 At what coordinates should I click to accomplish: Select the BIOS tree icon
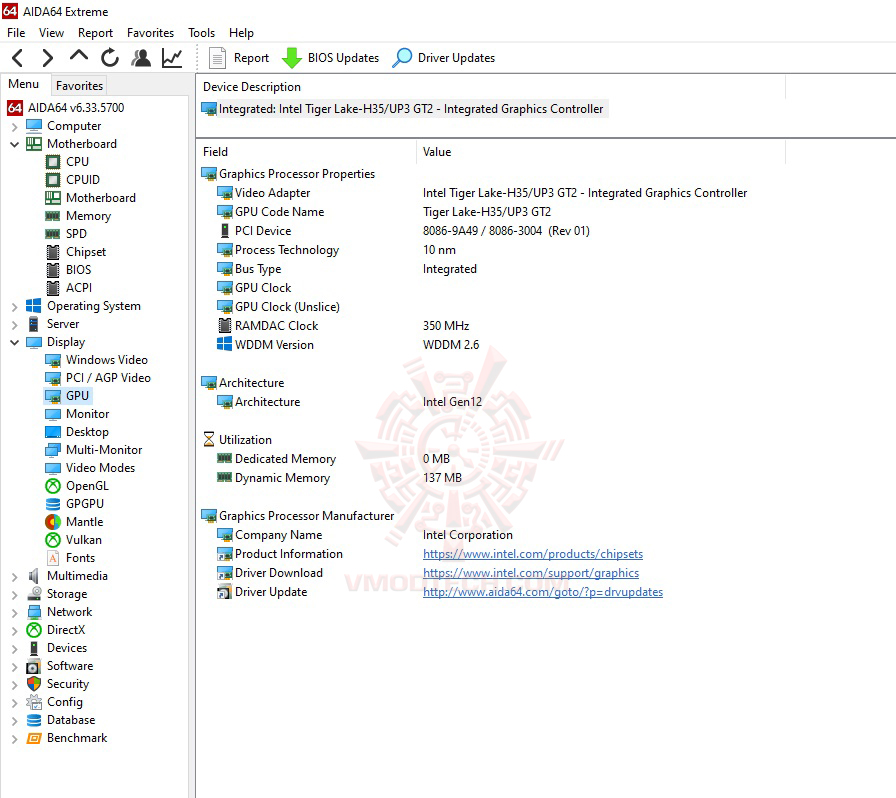pyautogui.click(x=53, y=270)
